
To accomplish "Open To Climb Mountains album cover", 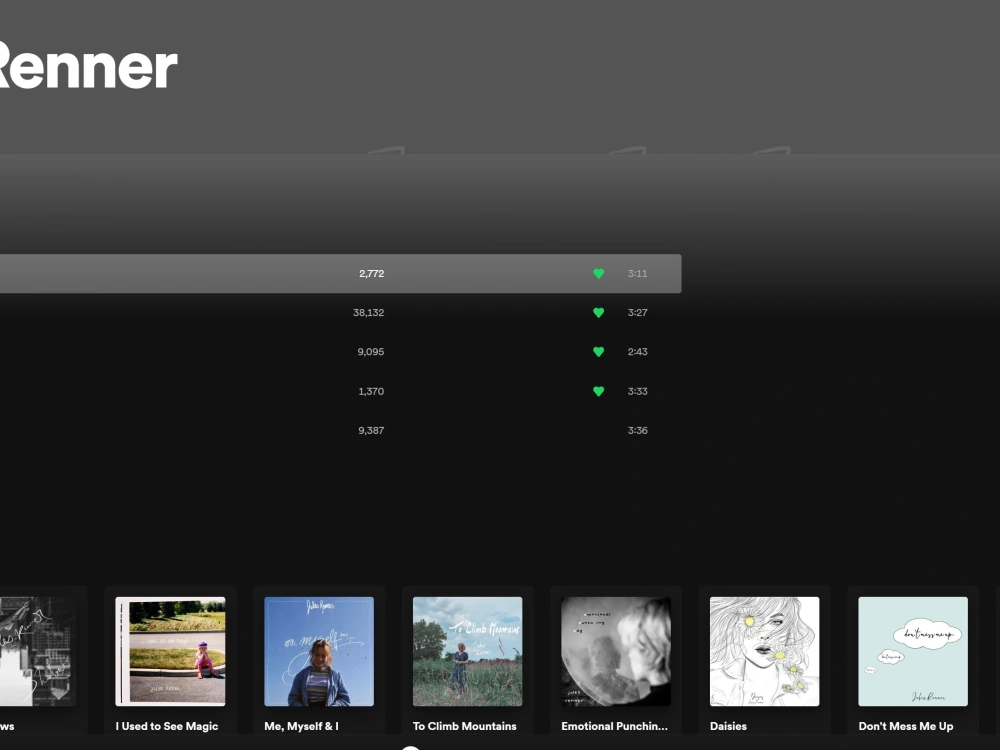I will pos(467,651).
